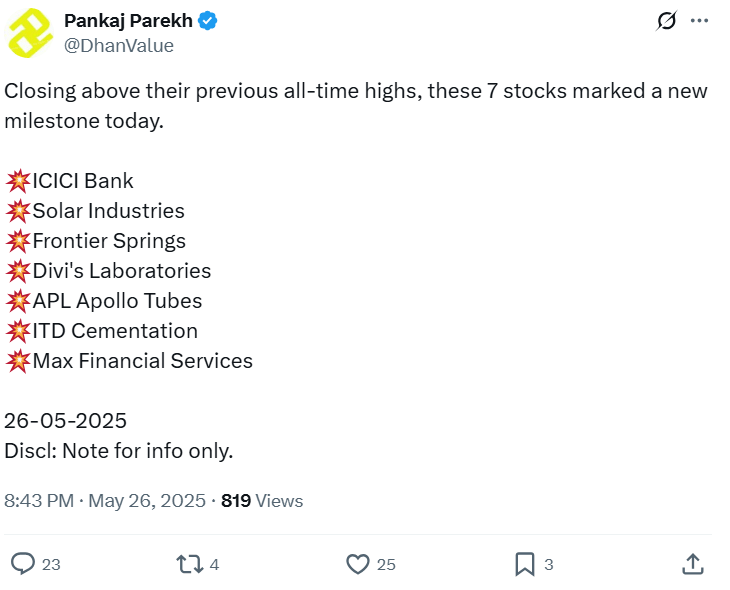
Task: Click the repost arrows icon
Action: pyautogui.click(x=189, y=564)
